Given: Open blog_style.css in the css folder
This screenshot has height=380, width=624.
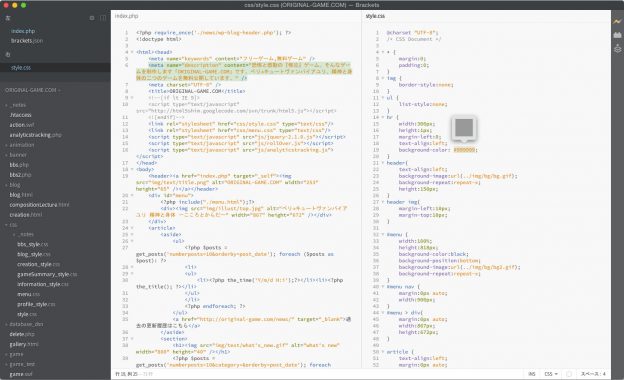Looking at the screenshot, I should (34, 254).
